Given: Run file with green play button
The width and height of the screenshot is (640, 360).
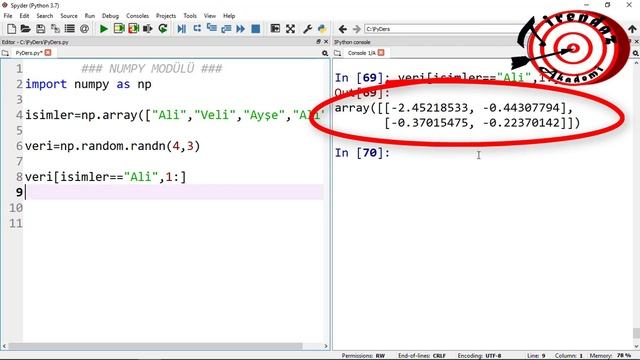Looking at the screenshot, I should (104, 29).
